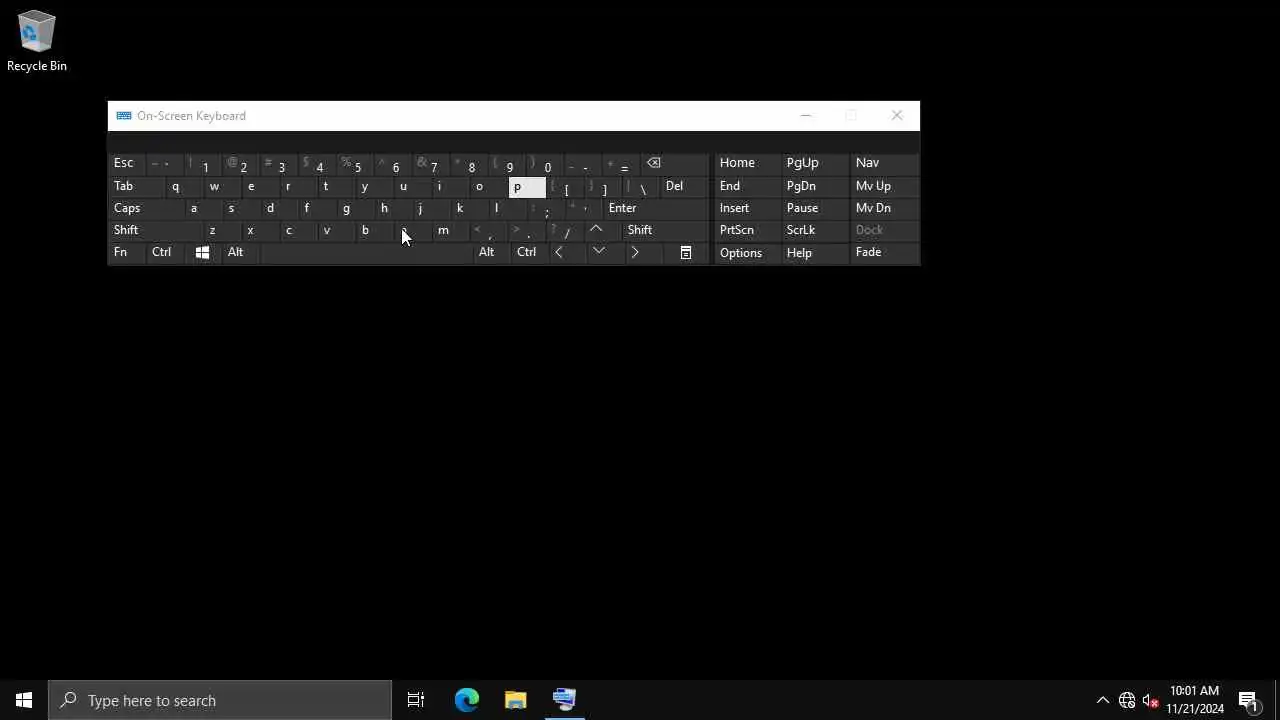Click the Home key
Image resolution: width=1280 pixels, height=720 pixels.
click(x=747, y=163)
